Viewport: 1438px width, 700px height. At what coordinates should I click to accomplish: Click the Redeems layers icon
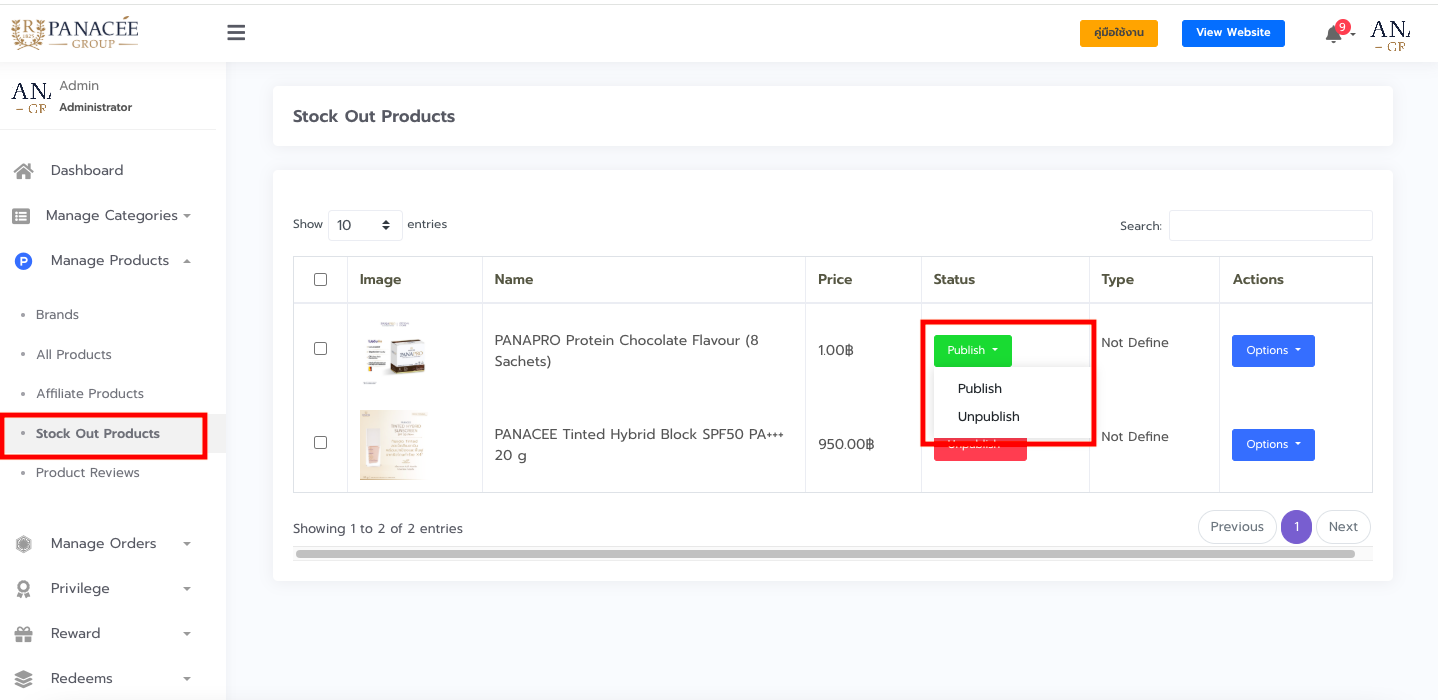click(x=24, y=679)
